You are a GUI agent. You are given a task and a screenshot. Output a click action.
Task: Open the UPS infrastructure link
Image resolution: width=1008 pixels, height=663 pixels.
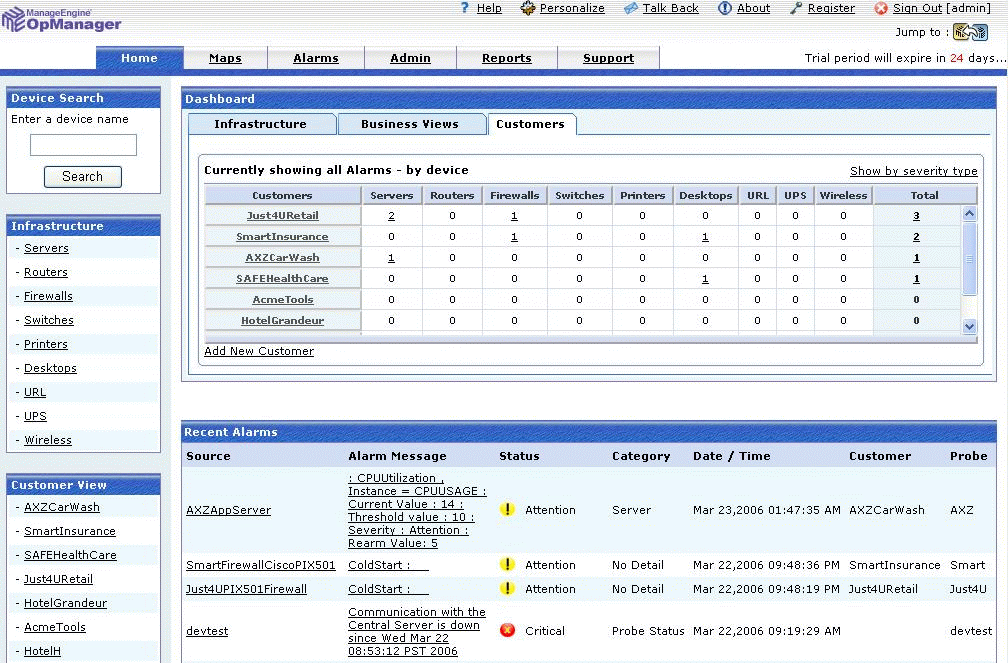35,416
